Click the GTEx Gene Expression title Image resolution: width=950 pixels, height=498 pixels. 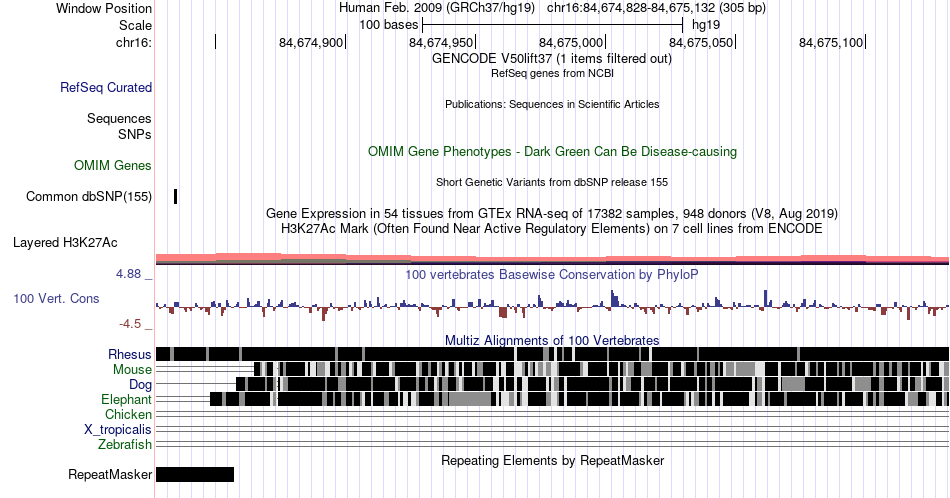552,213
